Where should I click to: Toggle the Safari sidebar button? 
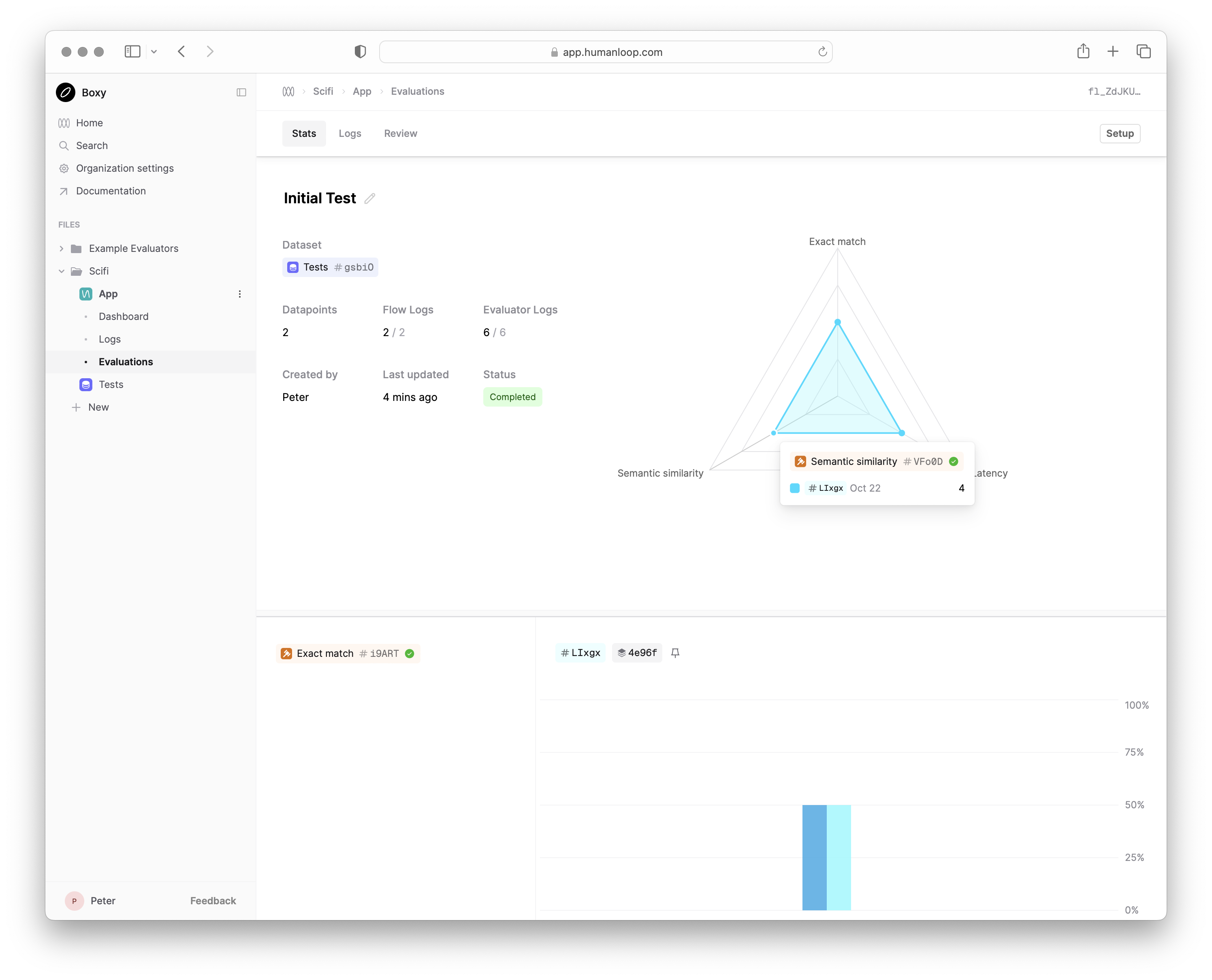click(132, 51)
